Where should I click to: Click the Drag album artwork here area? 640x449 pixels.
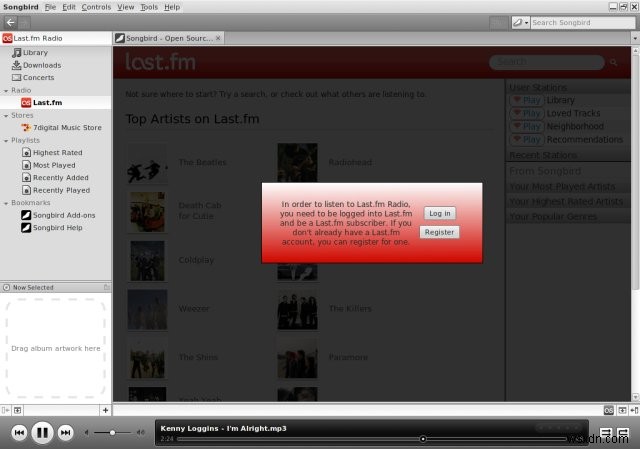click(x=56, y=348)
